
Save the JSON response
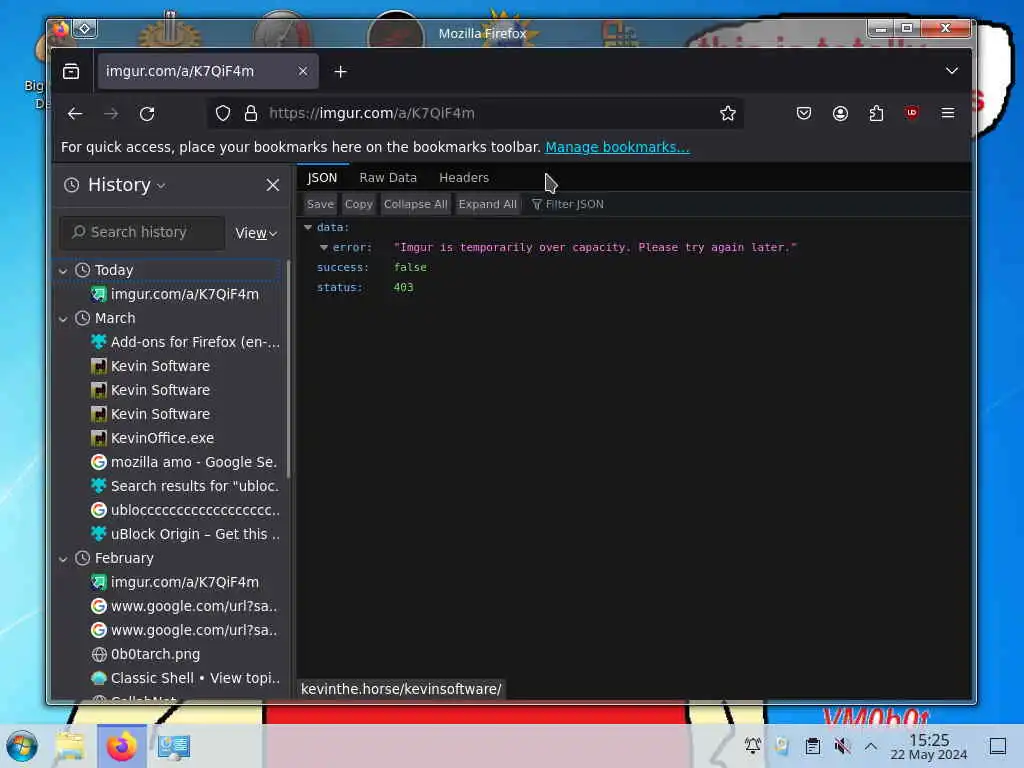point(320,204)
